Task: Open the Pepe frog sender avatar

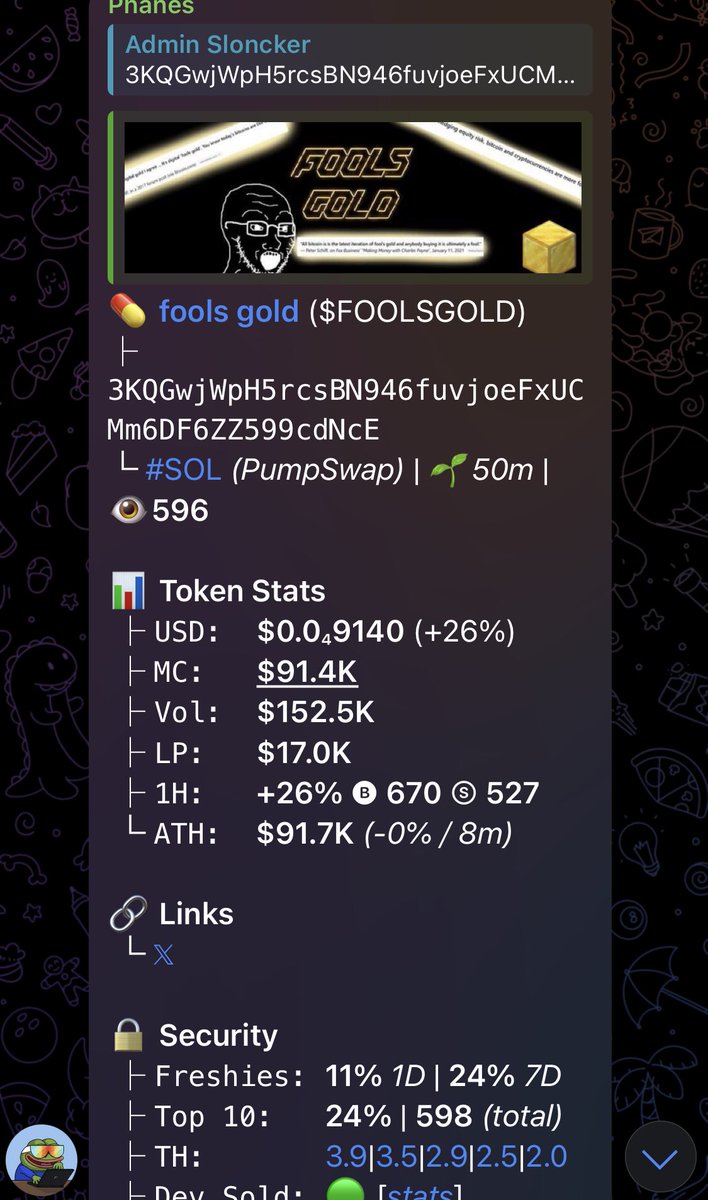Action: point(42,1160)
